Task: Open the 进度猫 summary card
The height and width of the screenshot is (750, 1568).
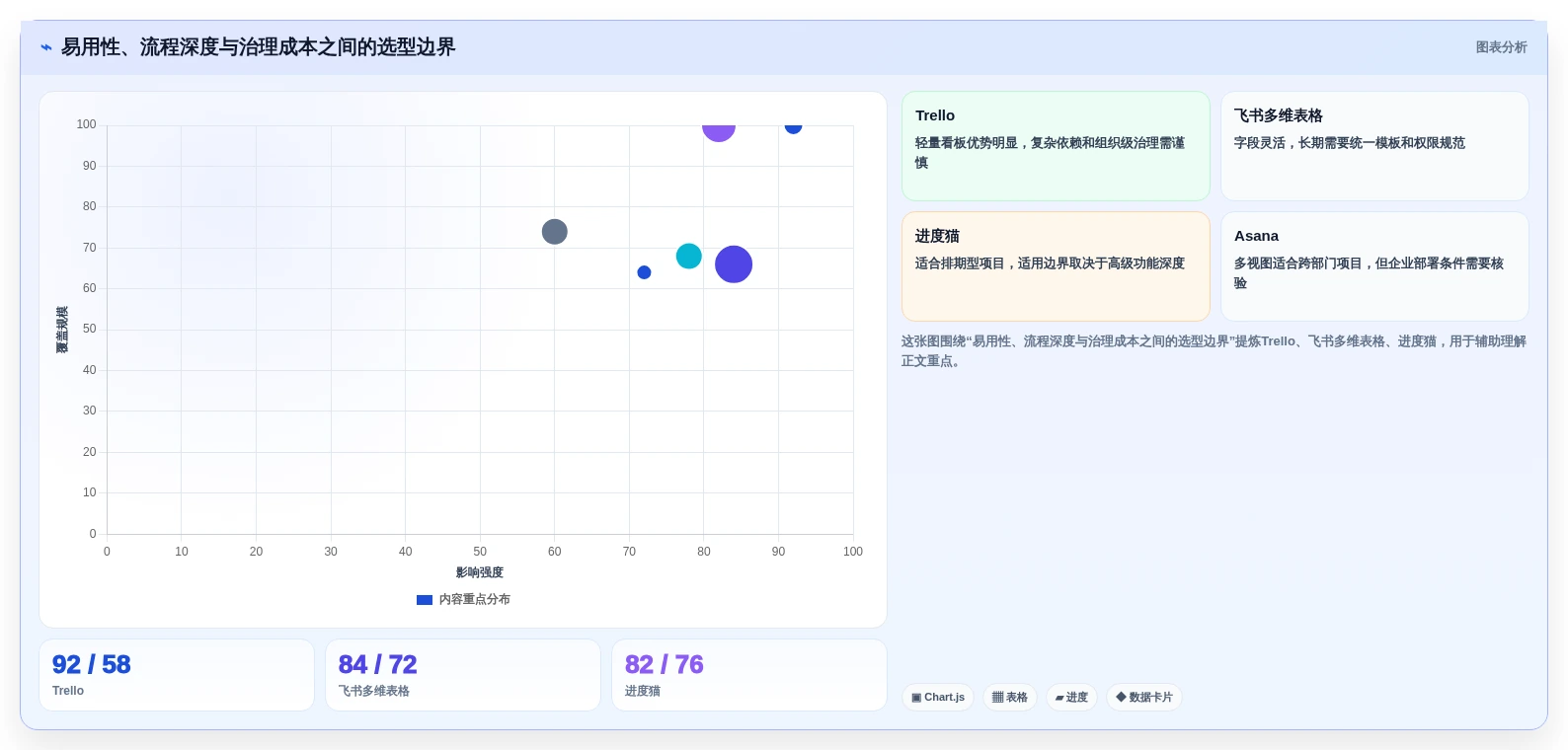Action: click(x=1056, y=266)
